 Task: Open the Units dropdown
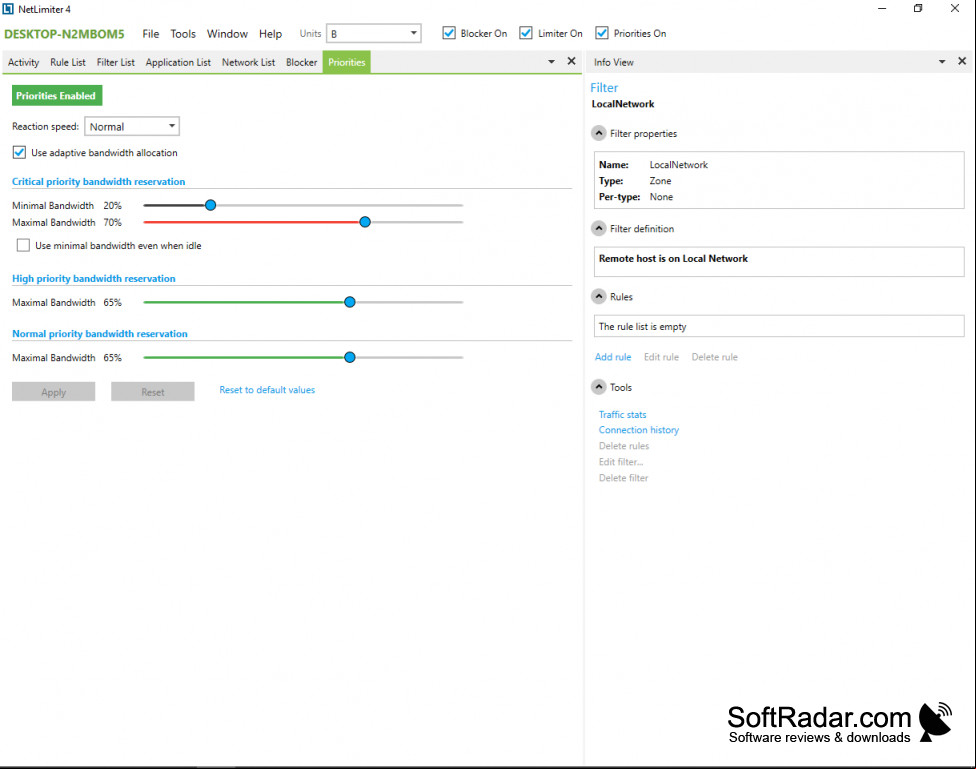pyautogui.click(x=373, y=34)
